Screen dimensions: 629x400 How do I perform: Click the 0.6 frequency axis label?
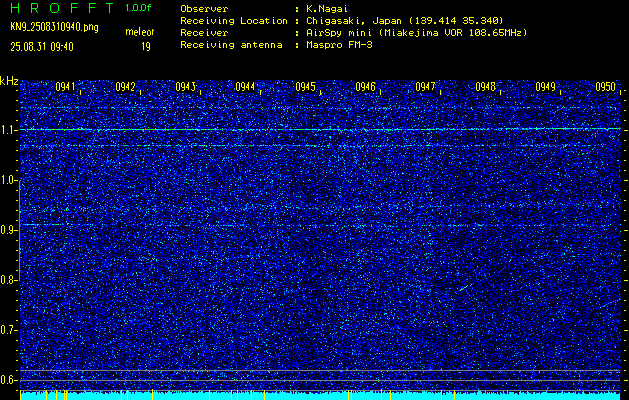tap(8, 380)
